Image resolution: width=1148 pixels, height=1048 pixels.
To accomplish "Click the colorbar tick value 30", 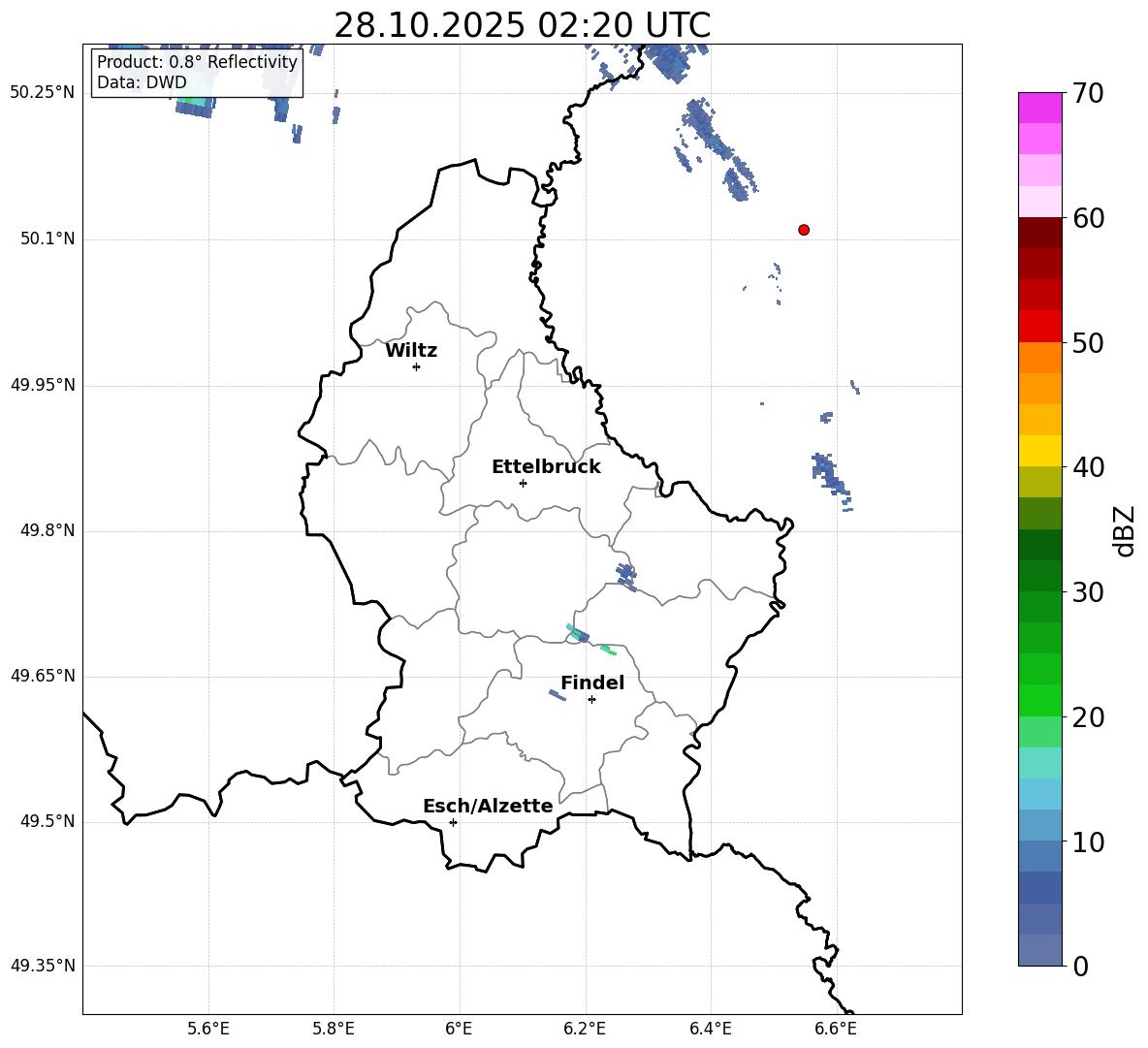I will pyautogui.click(x=1088, y=592).
